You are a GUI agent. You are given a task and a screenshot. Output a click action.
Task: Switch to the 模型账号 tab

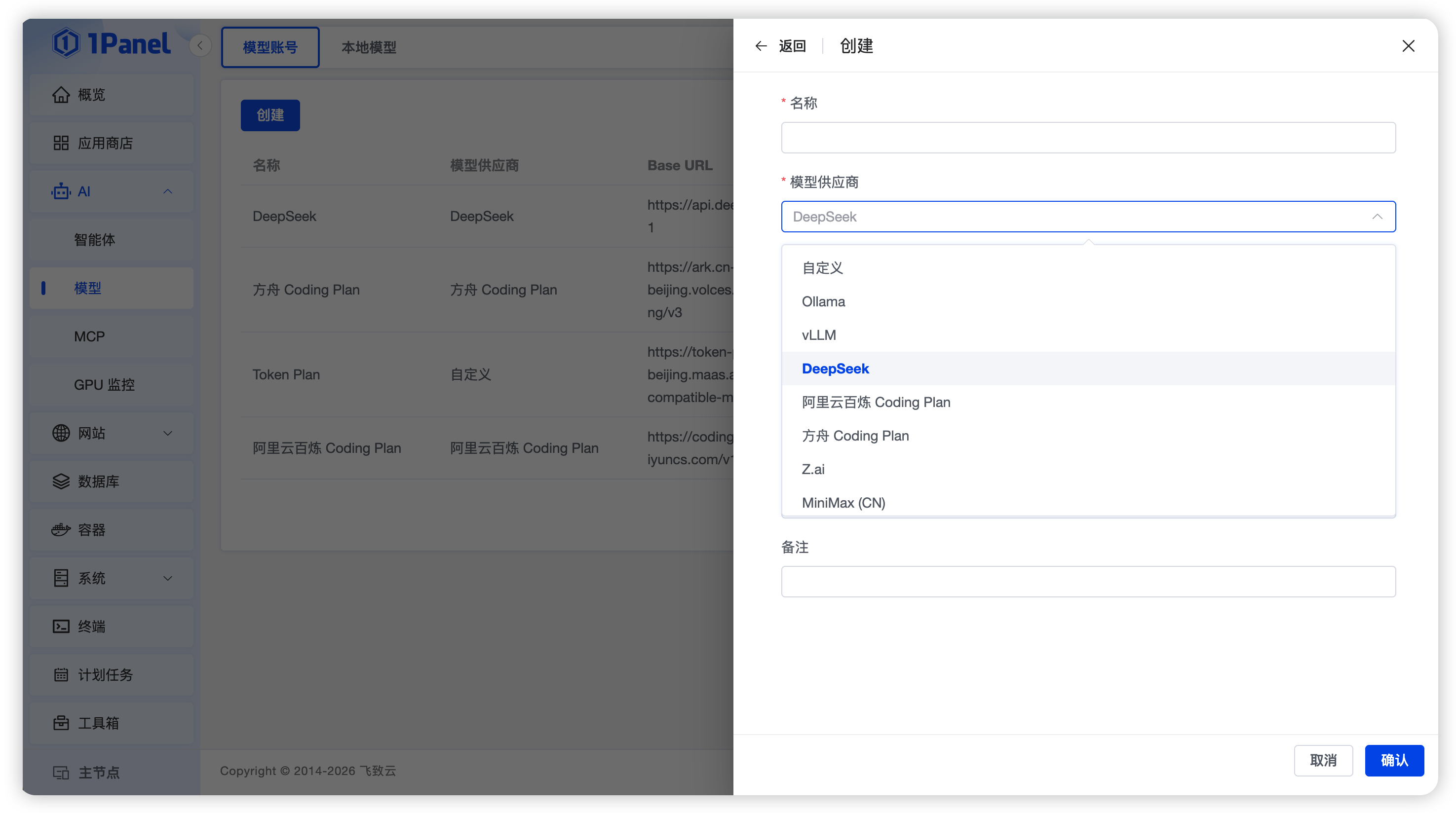pyautogui.click(x=270, y=47)
